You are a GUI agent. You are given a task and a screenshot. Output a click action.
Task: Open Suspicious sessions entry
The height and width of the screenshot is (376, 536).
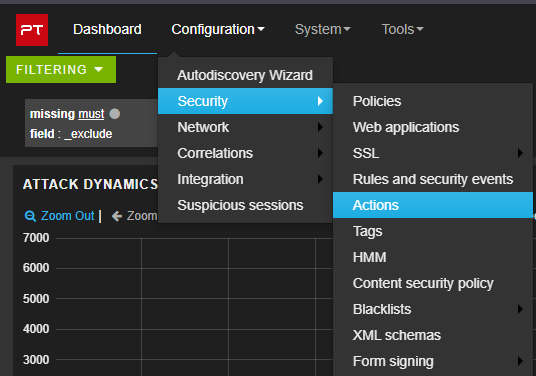coord(245,205)
